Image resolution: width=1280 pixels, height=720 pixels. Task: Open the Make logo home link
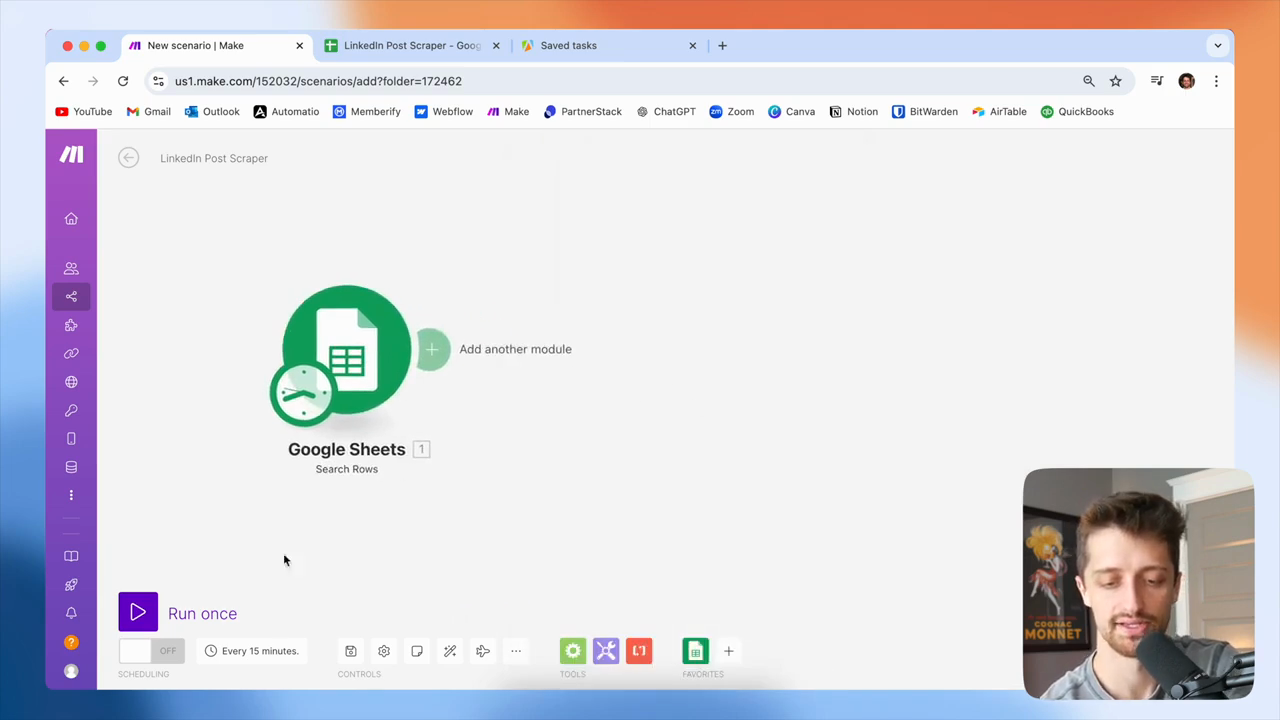tap(71, 154)
